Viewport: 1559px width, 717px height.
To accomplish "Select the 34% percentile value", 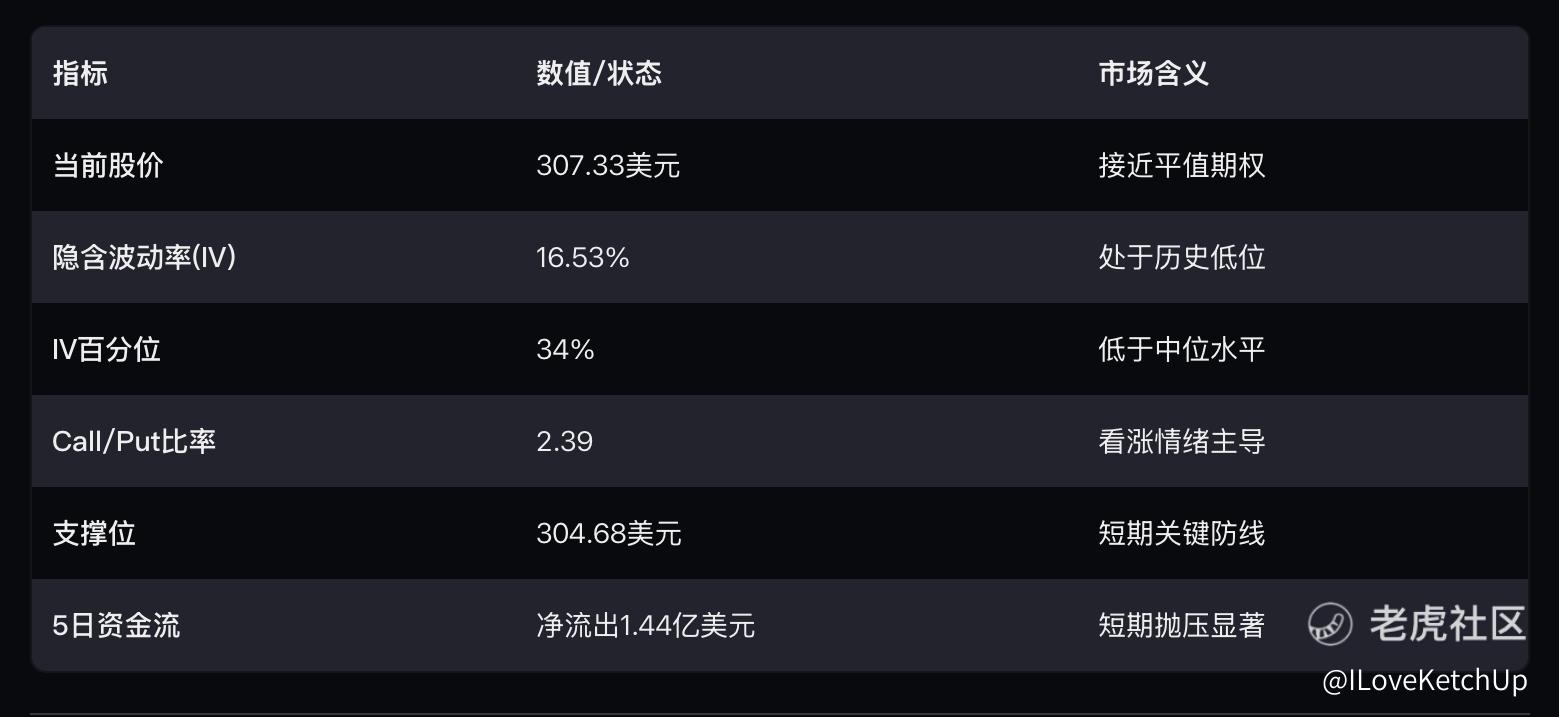I will tap(565, 349).
